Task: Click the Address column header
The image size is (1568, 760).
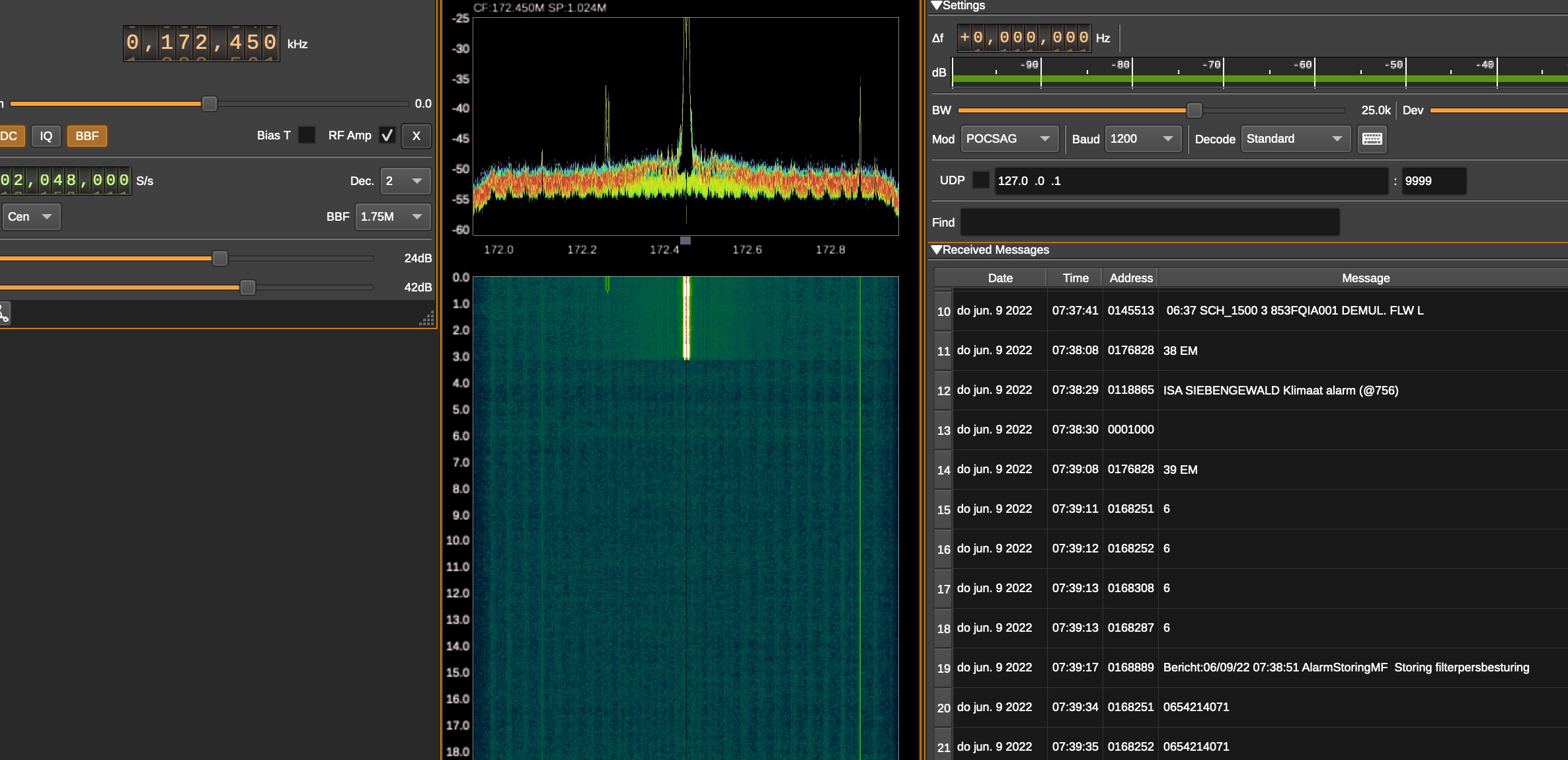Action: click(x=1130, y=278)
